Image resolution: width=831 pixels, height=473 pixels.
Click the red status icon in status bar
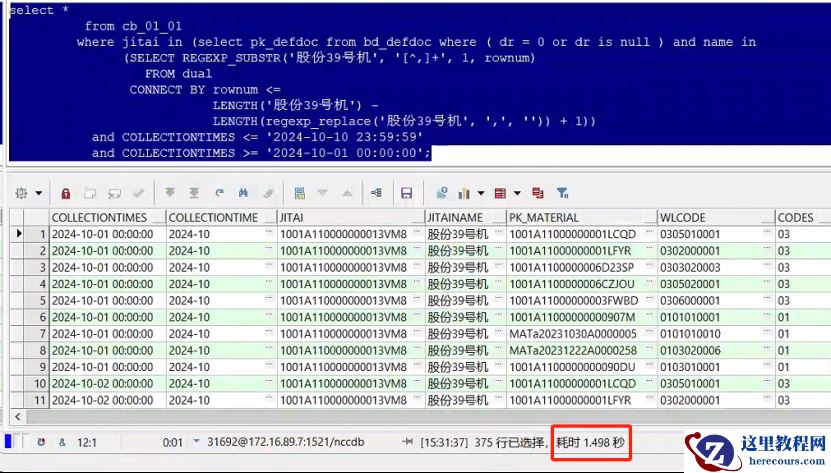click(41, 442)
